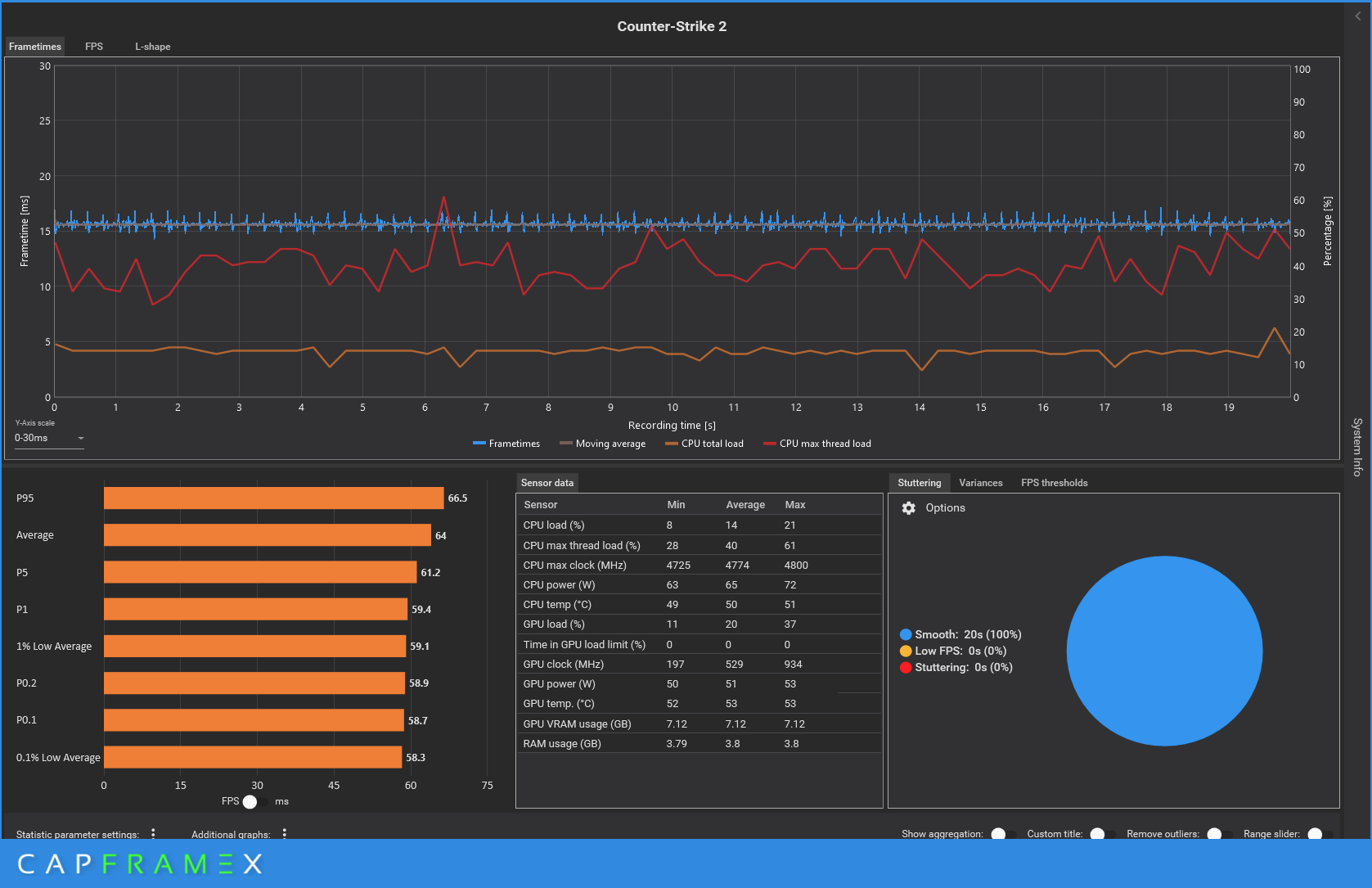Open the Stuttering tab
1372x888 pixels.
tap(920, 483)
